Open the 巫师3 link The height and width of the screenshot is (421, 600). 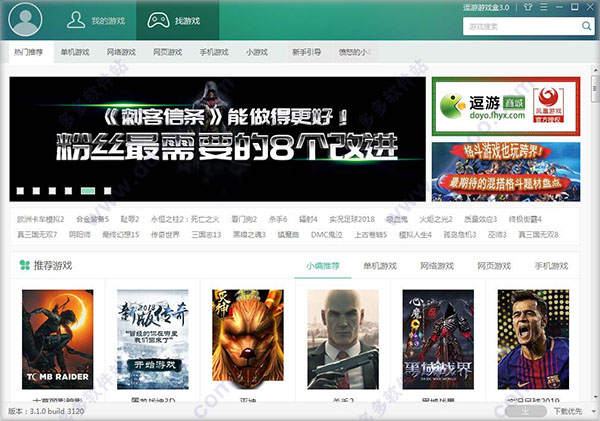point(497,234)
